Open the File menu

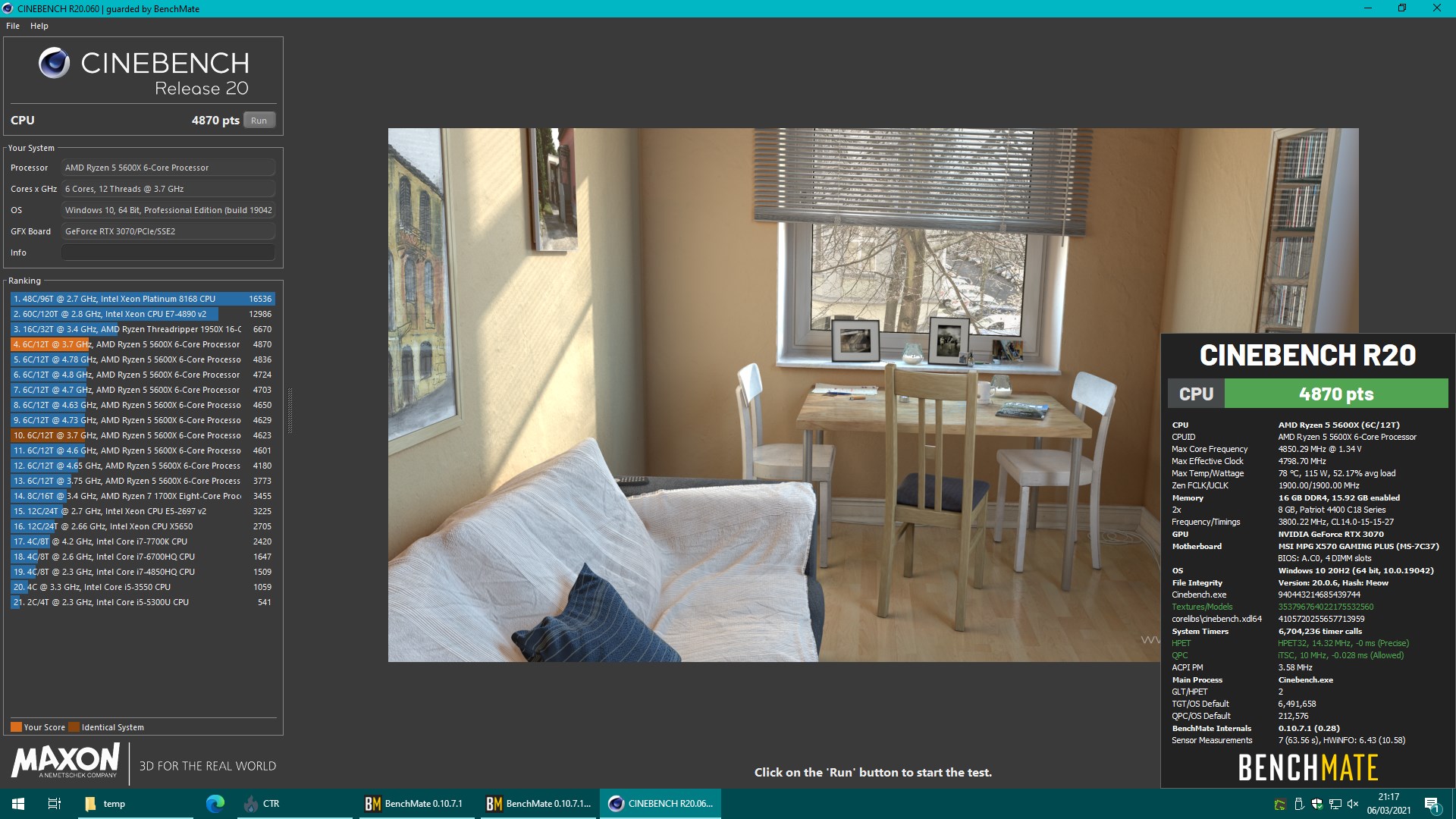pos(13,26)
